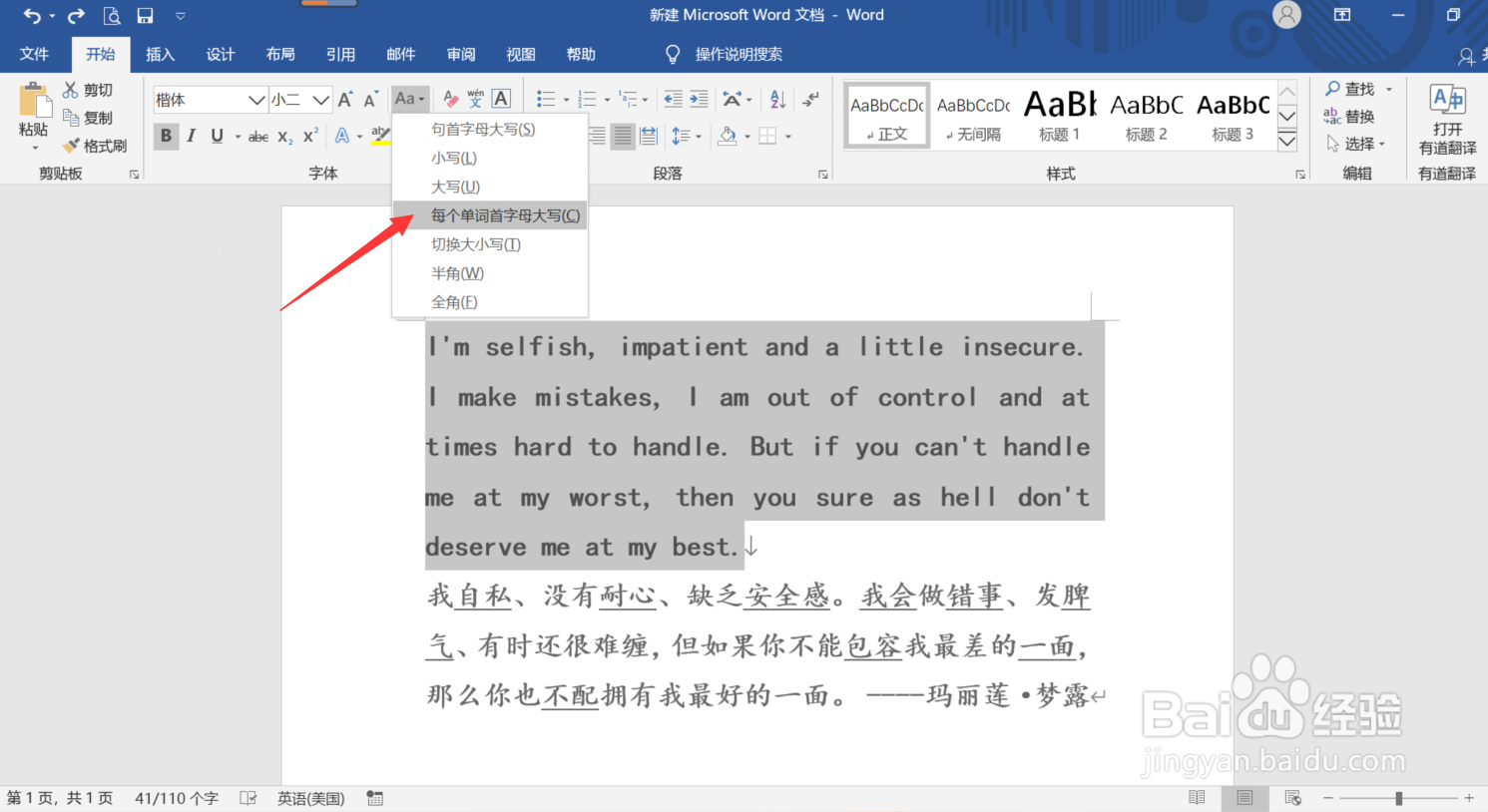Apply the Character Border icon
This screenshot has width=1488, height=812.
(500, 98)
